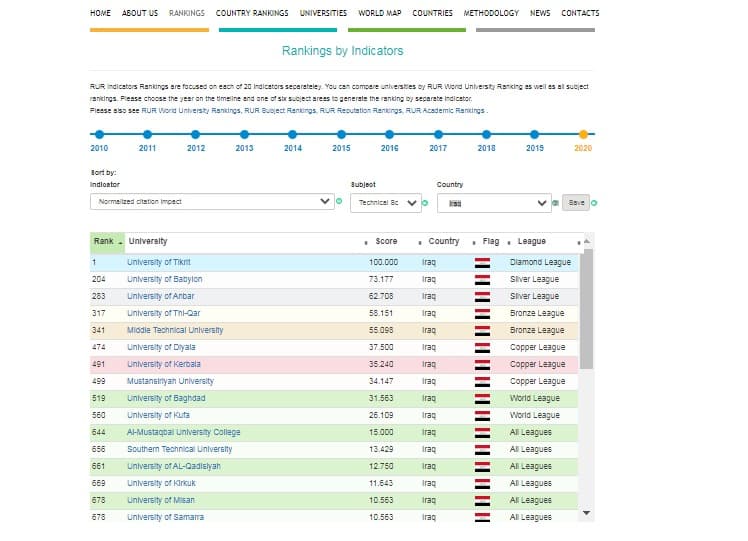This screenshot has height=541, width=748.
Task: Click Iraq flag in University of Babylon row
Action: [482, 279]
